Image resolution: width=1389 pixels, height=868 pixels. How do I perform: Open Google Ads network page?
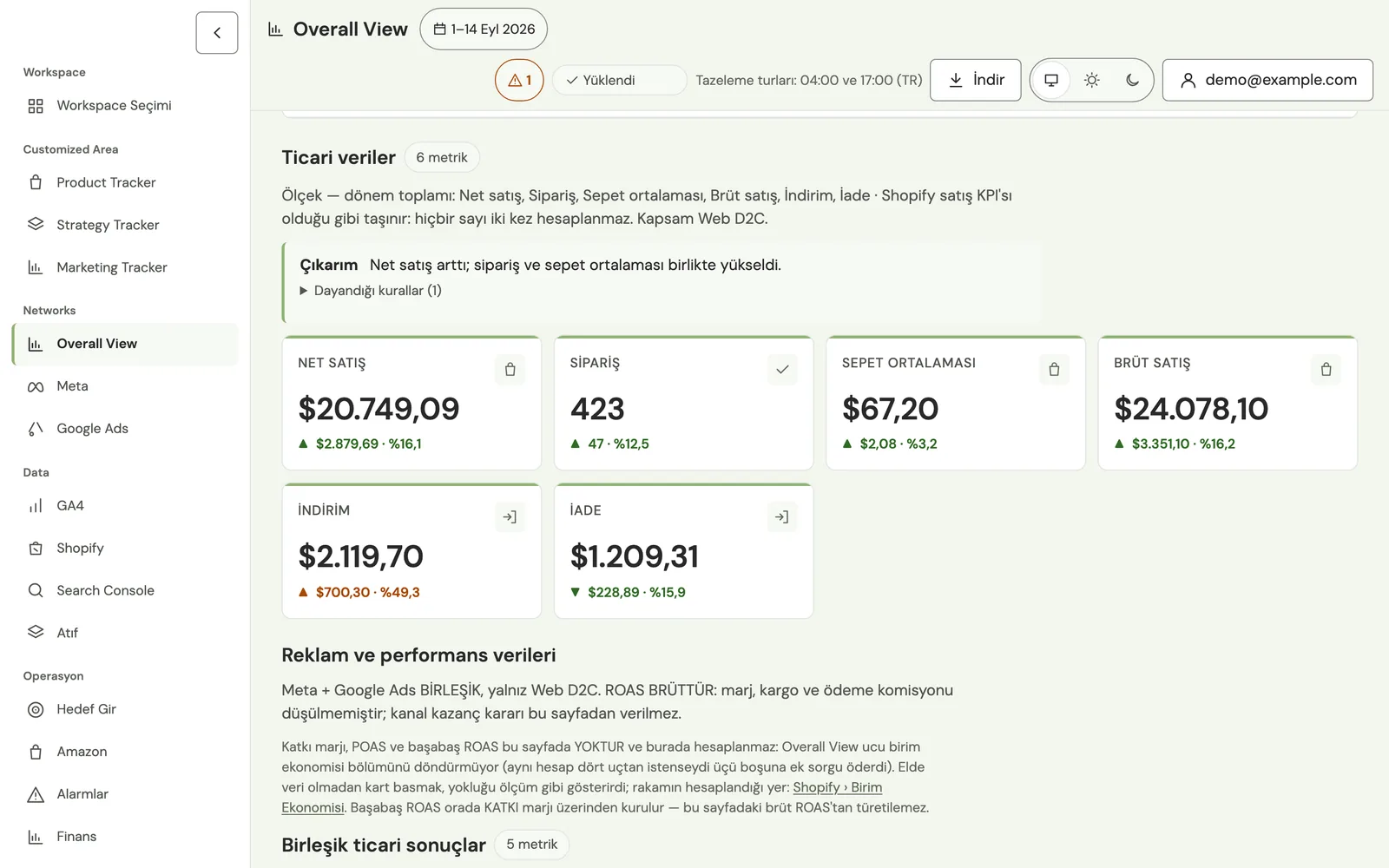[125, 429]
